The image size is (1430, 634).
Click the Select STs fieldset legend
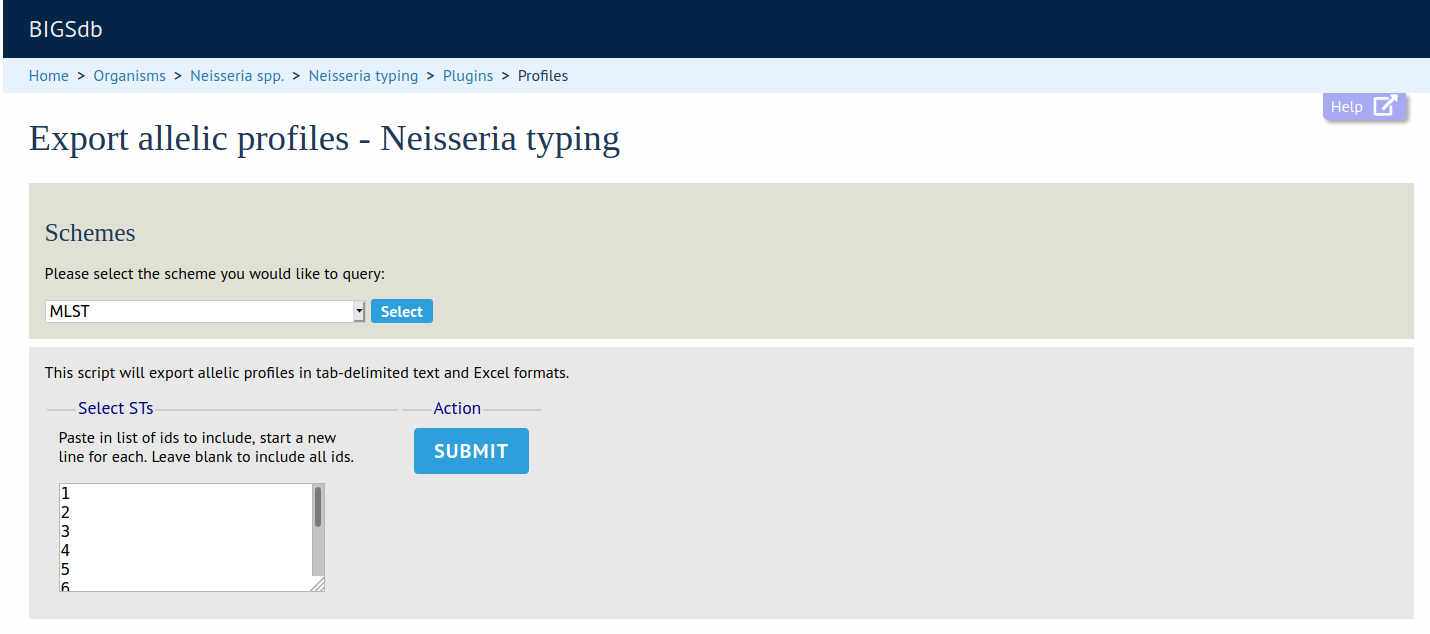[x=116, y=409]
